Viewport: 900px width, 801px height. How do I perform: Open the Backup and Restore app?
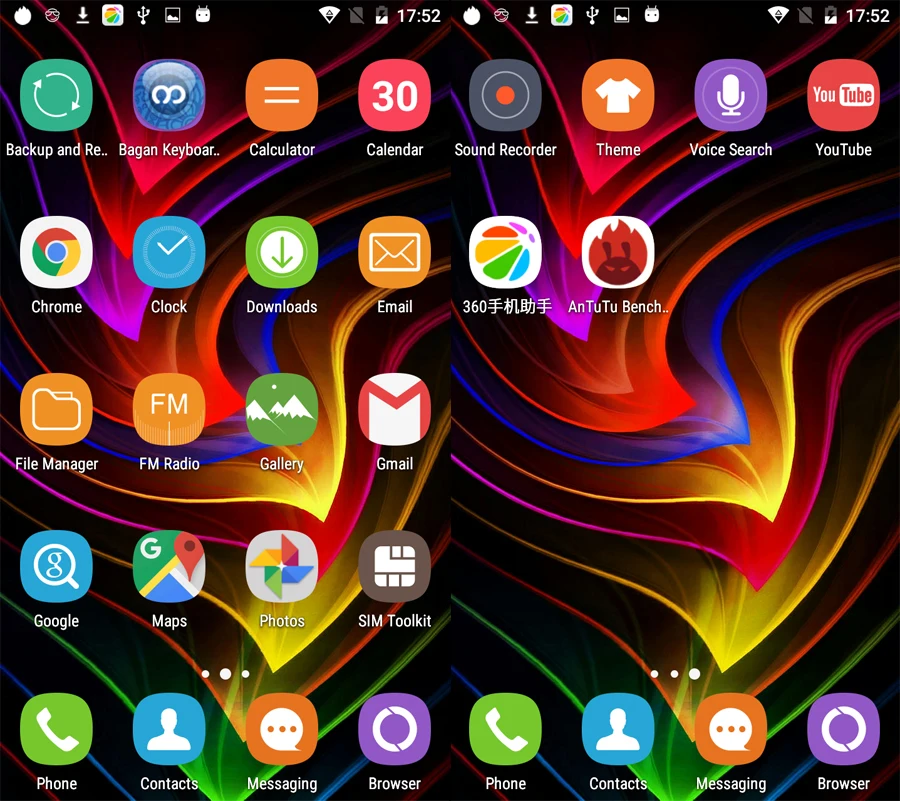[x=56, y=95]
